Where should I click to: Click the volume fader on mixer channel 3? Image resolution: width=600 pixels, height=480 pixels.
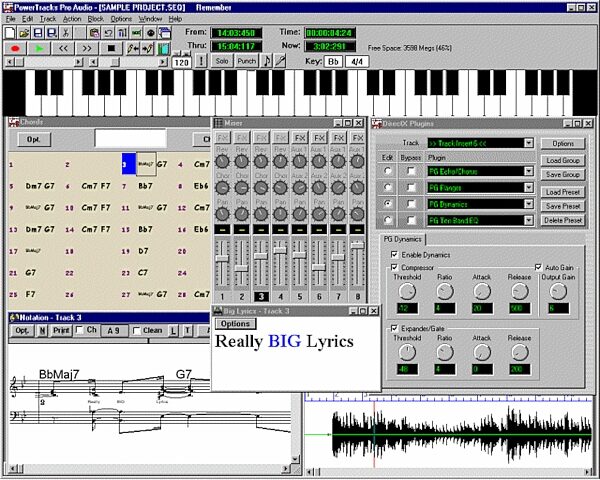tap(261, 256)
